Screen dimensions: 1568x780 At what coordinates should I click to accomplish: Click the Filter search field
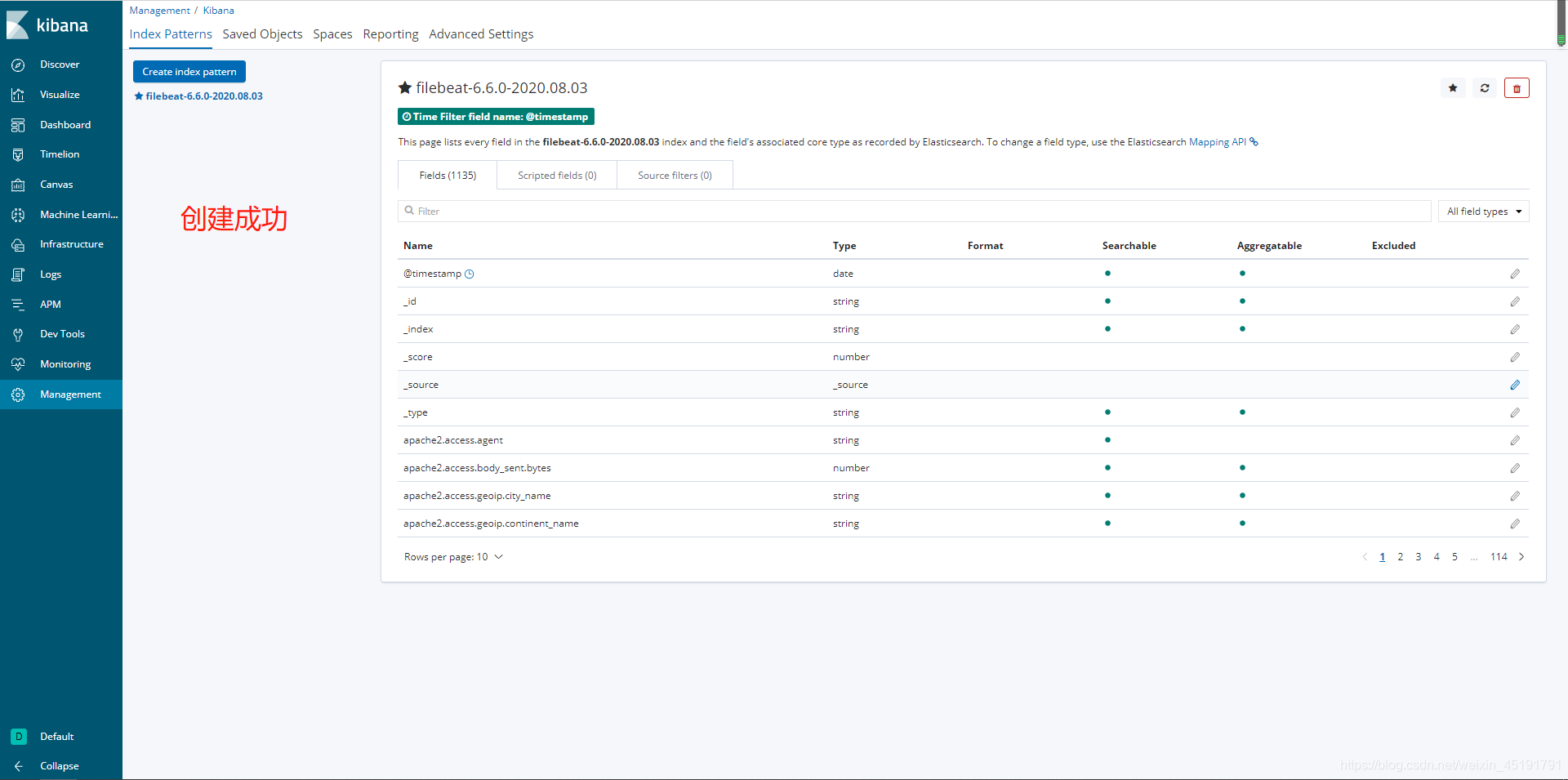click(915, 212)
